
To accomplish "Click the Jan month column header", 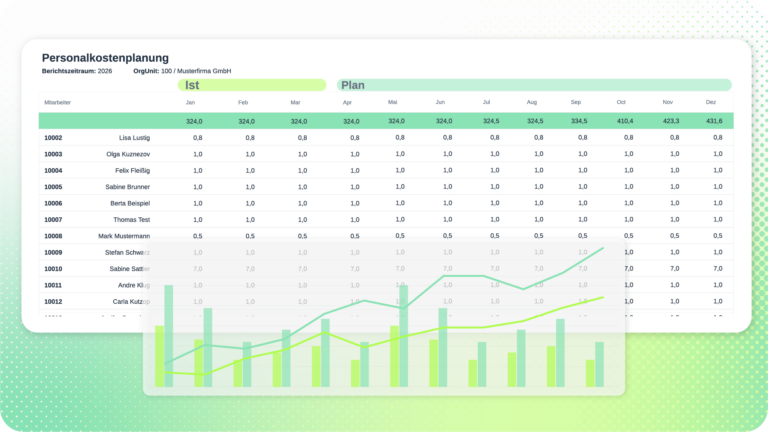I will [190, 103].
